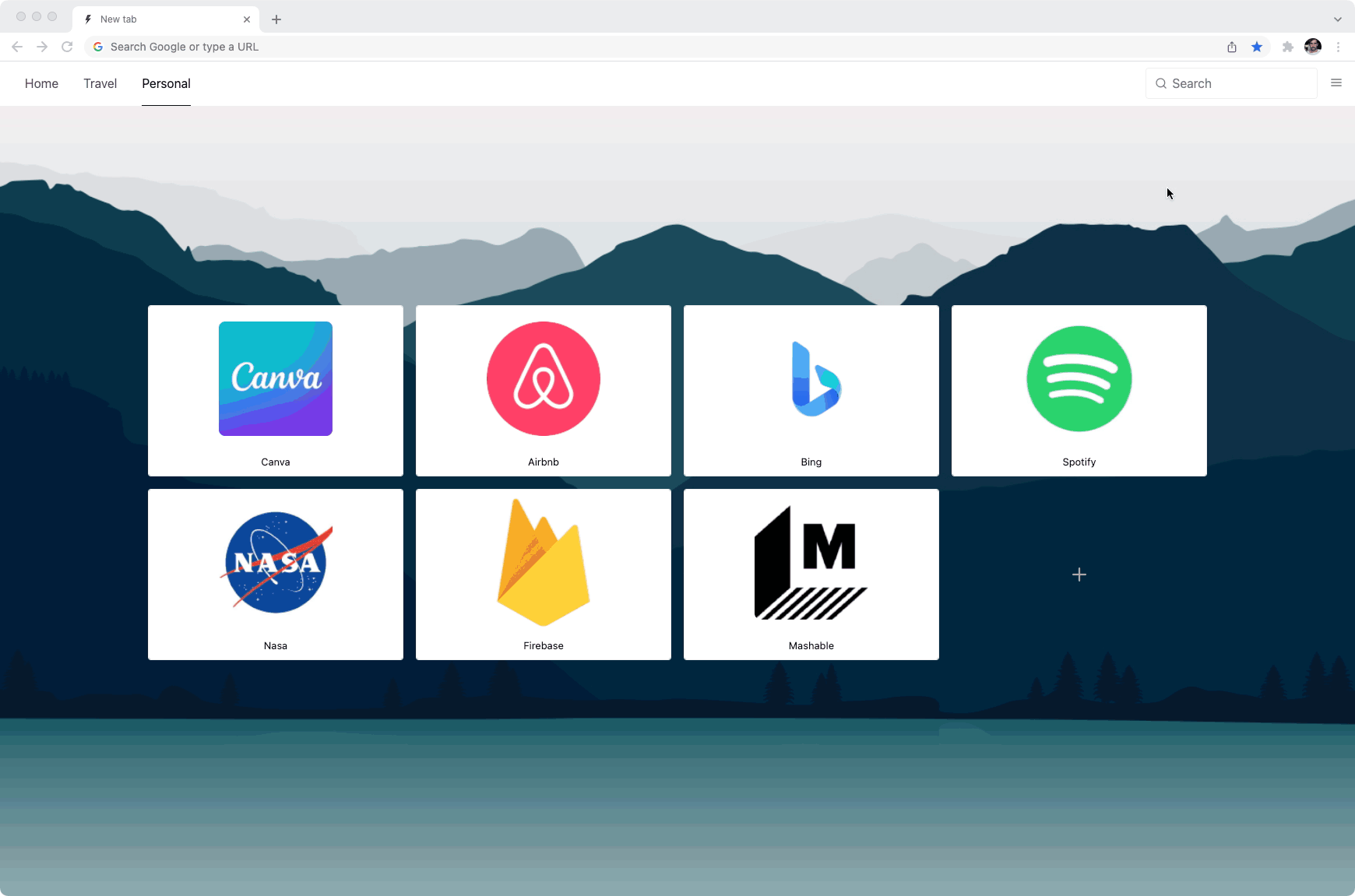Open the Mashable bookmark tile
The image size is (1355, 896).
click(x=811, y=574)
